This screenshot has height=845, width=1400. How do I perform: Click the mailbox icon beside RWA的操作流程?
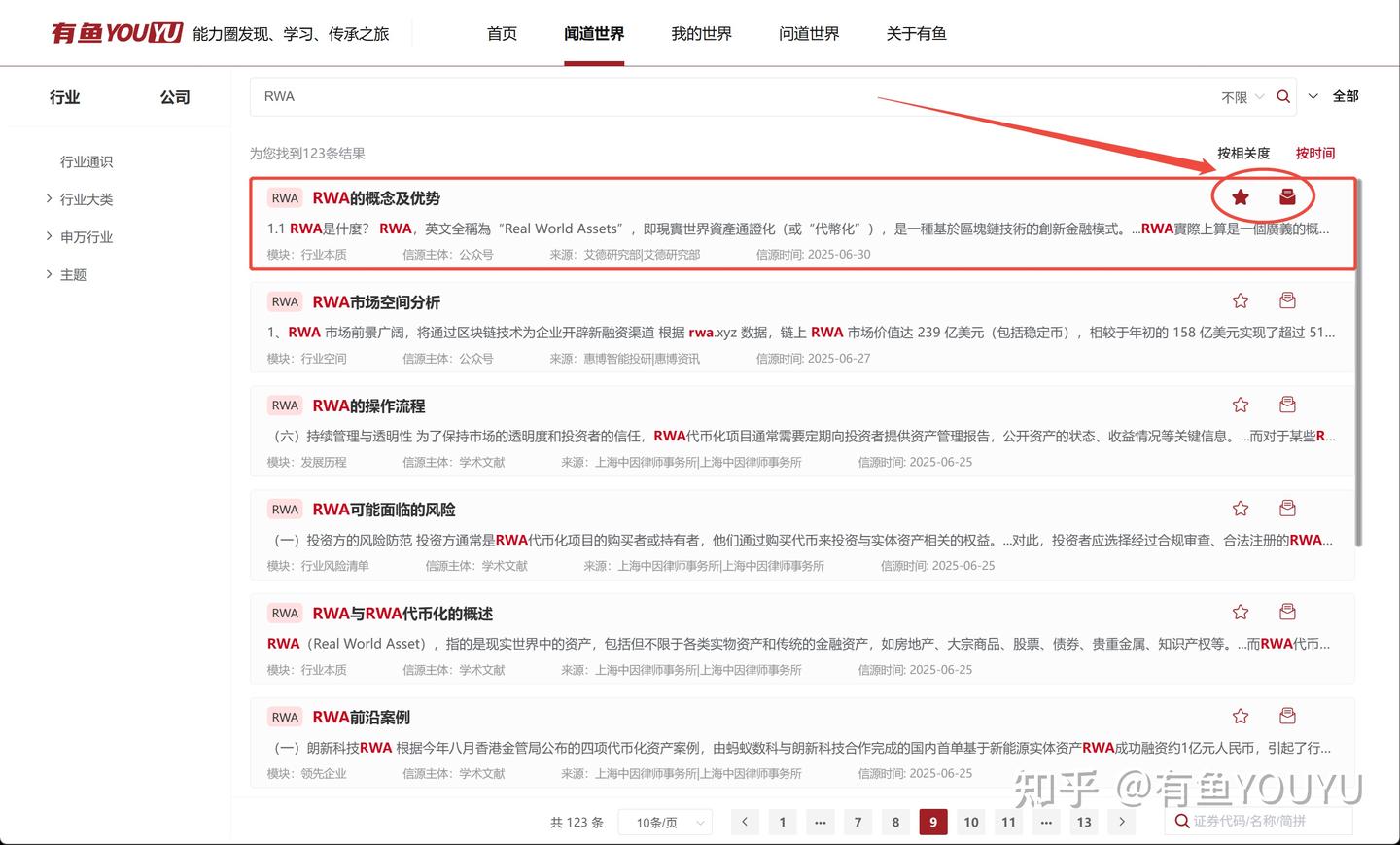(1287, 404)
